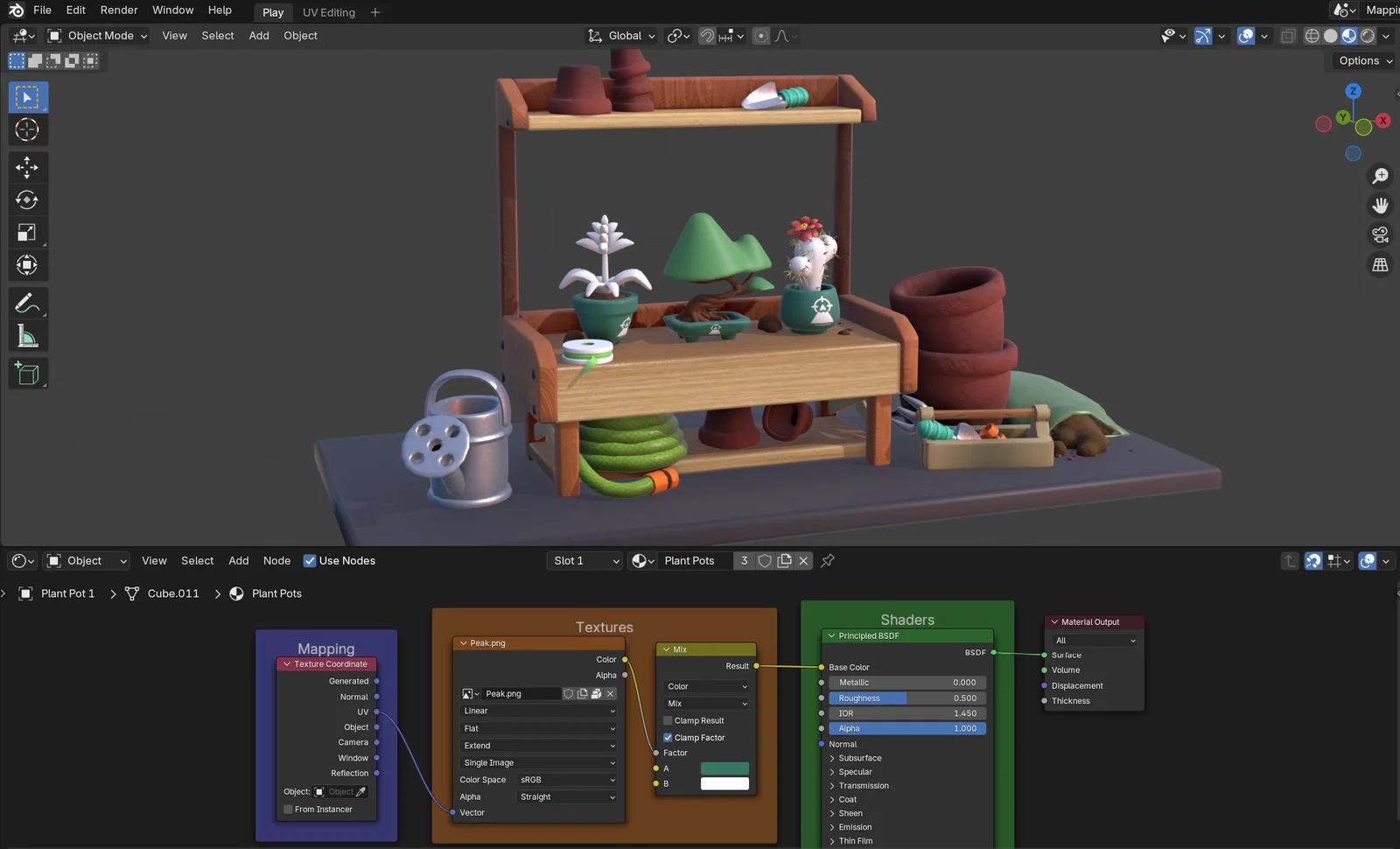Select the Annotate pencil tool
Screen dimensions: 1400x849
coord(27,303)
